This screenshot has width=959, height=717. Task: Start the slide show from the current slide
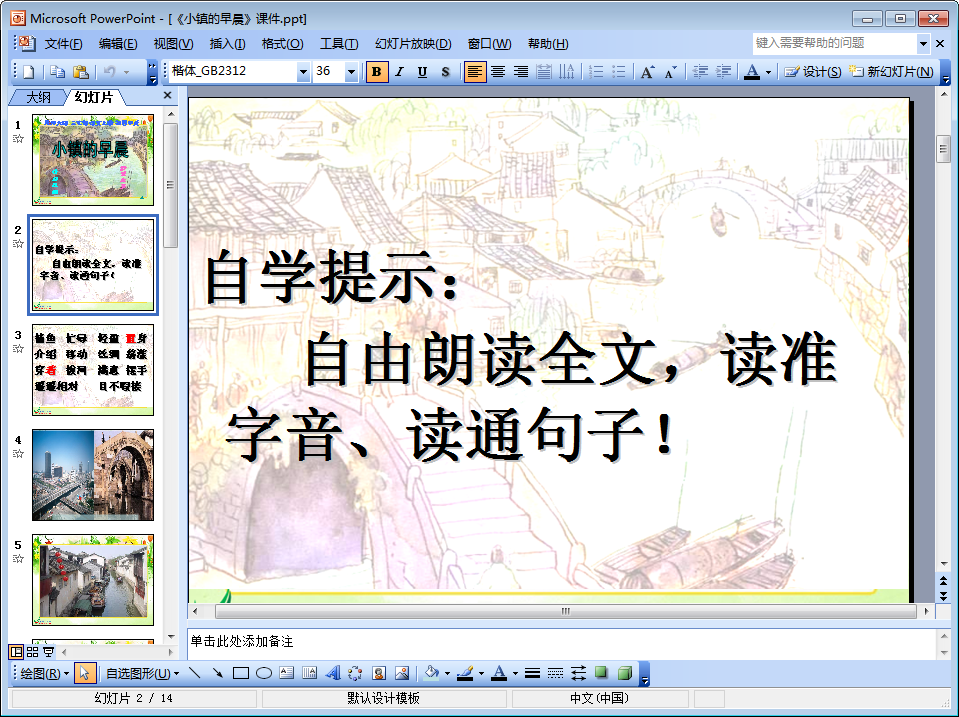pos(48,652)
